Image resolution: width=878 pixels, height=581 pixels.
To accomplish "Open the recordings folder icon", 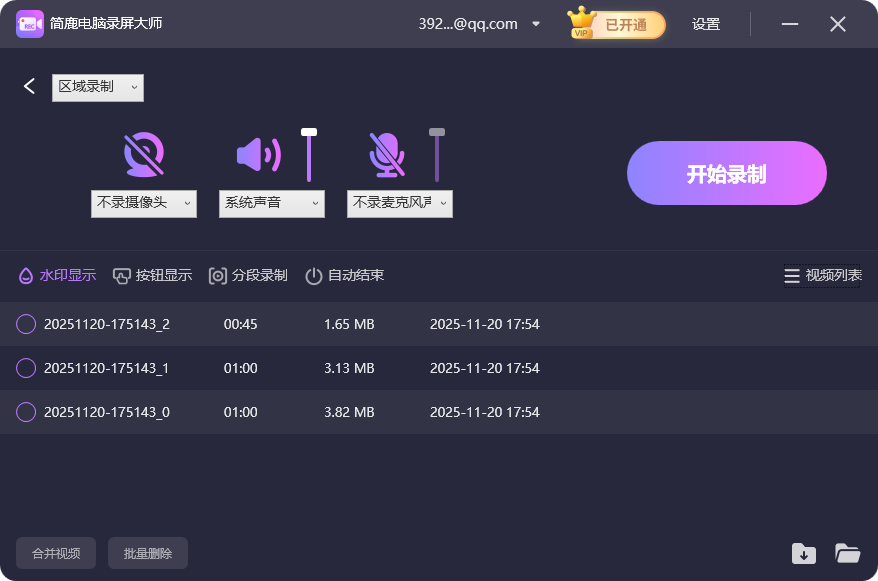I will (x=848, y=553).
